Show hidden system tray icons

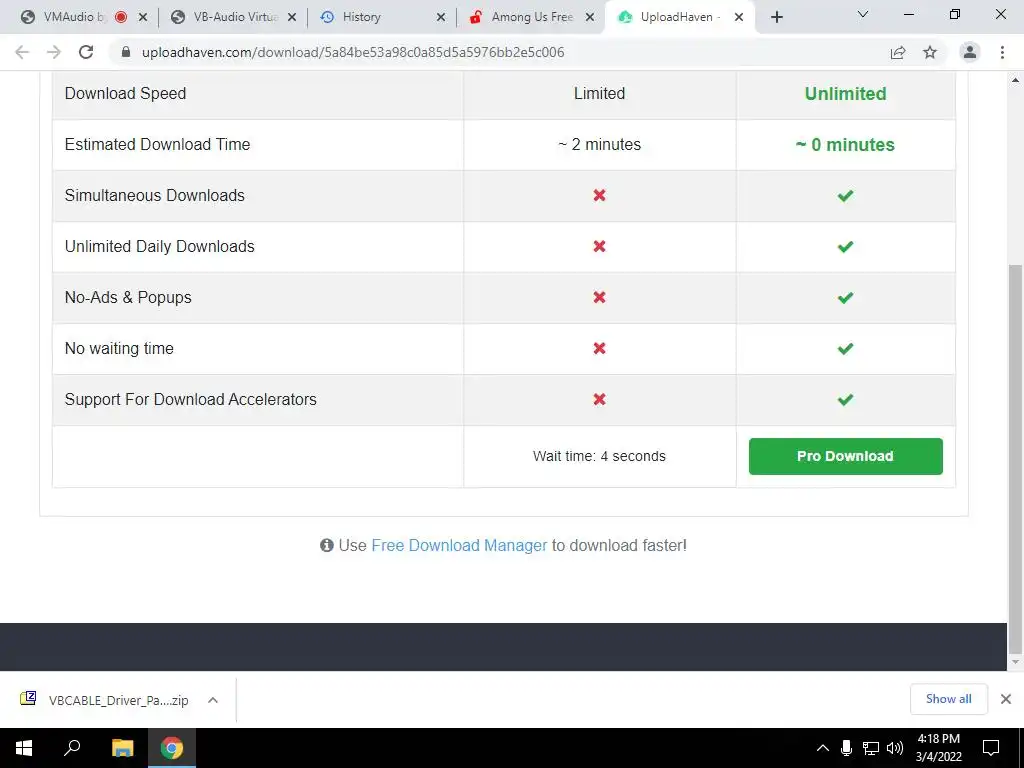[823, 748]
